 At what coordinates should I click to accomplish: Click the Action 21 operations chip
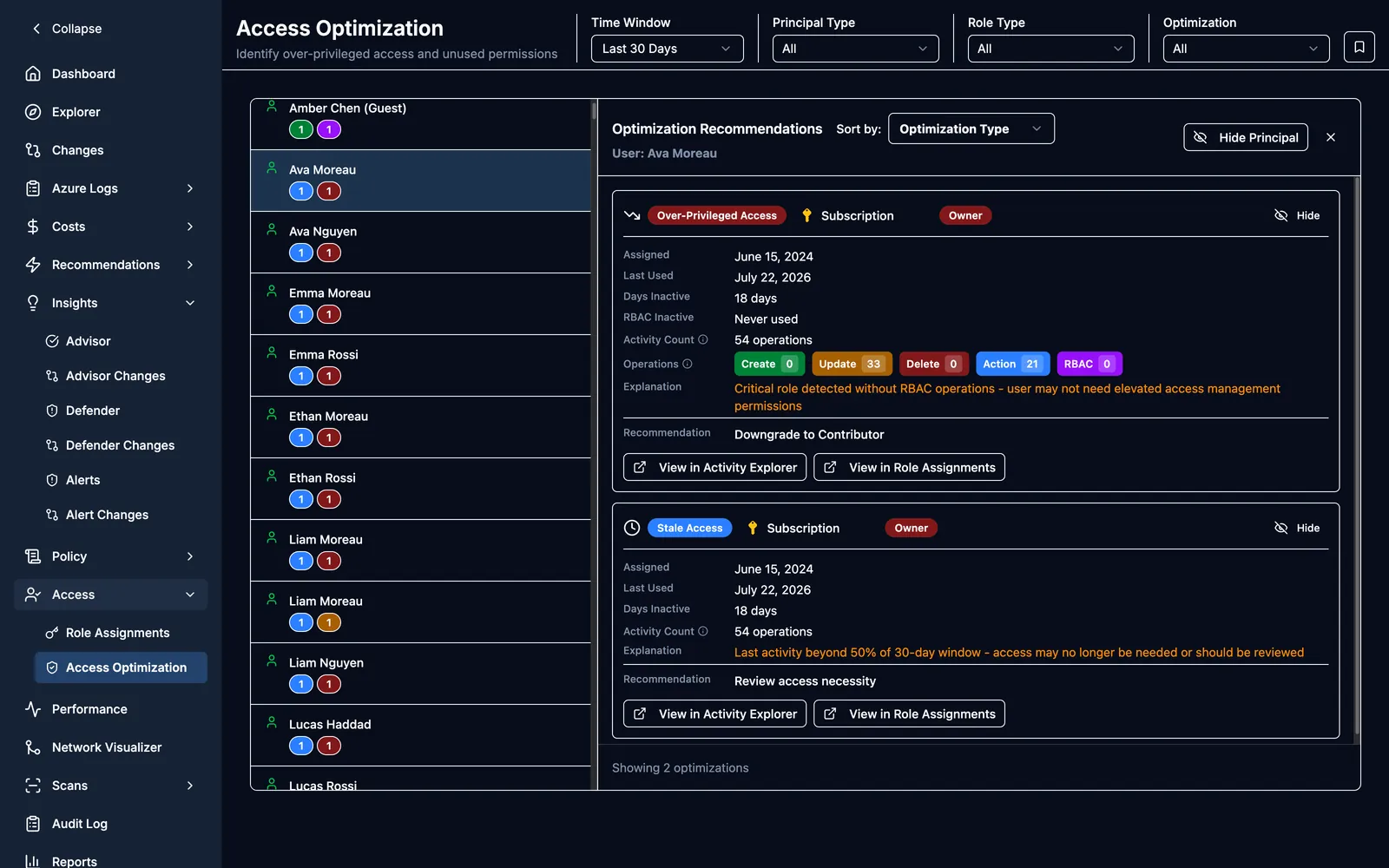pos(1012,364)
